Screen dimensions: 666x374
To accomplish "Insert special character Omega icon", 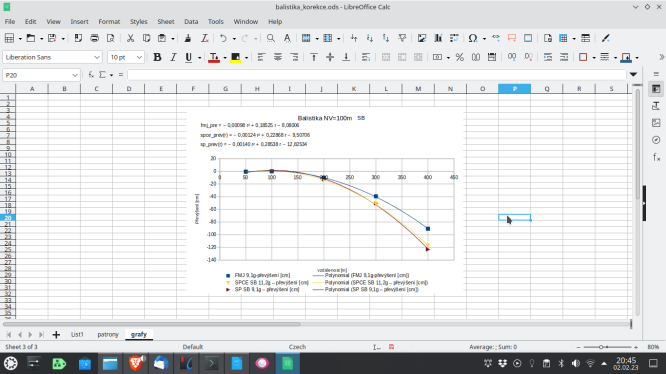I will click(472, 38).
